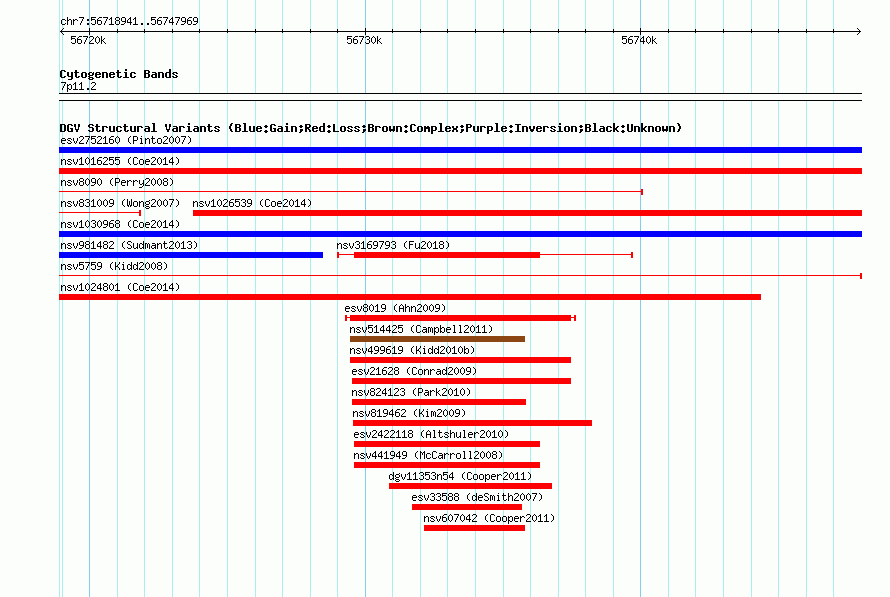Open the nsv1026539 (Coe2014) label

pyautogui.click(x=252, y=203)
